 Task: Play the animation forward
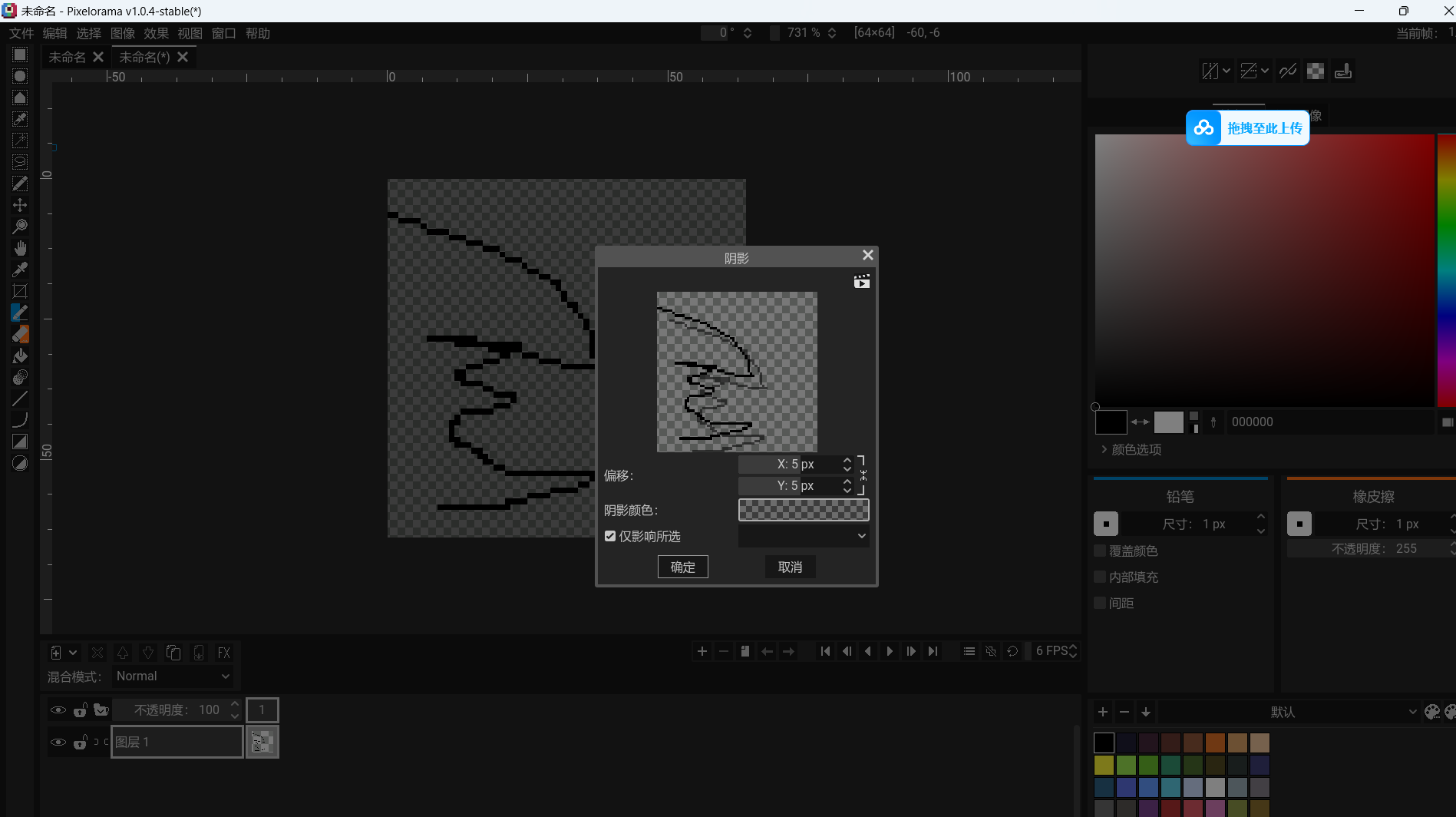coord(890,651)
